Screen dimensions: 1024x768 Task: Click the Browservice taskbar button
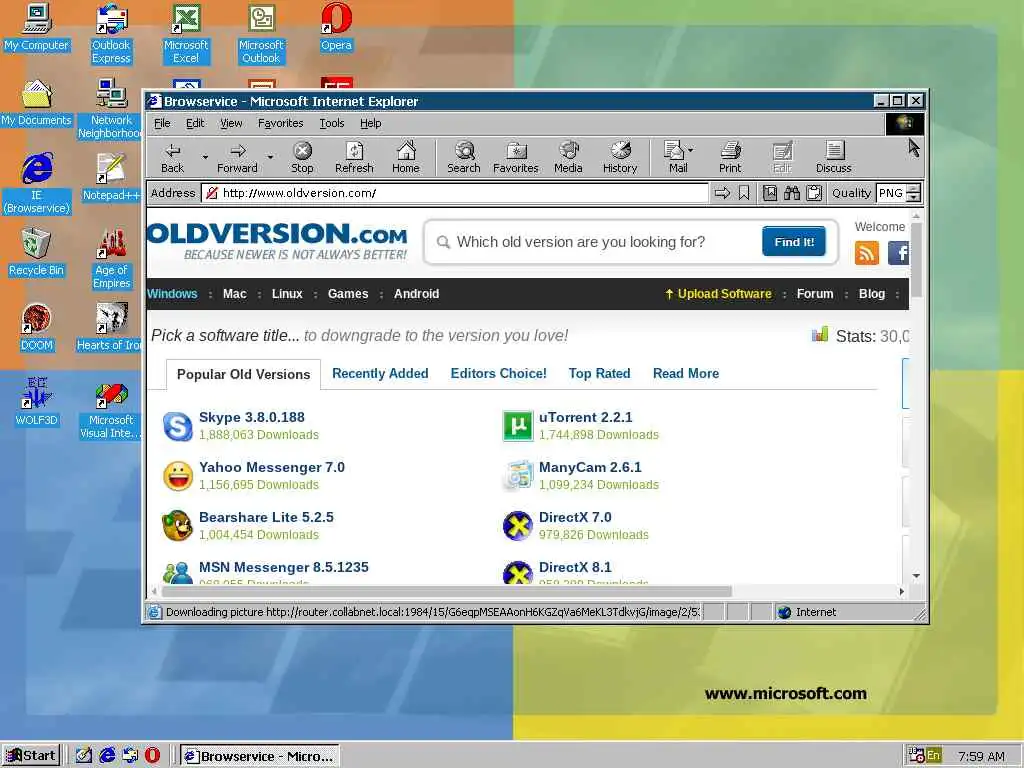(259, 756)
